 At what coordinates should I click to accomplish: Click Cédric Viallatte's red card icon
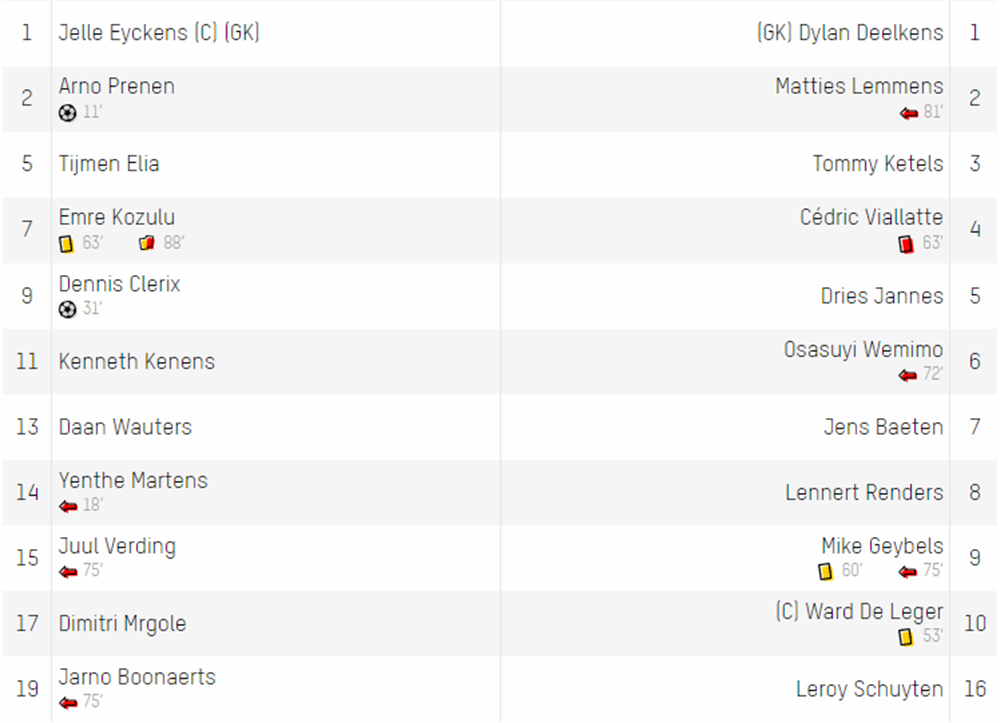coord(906,244)
